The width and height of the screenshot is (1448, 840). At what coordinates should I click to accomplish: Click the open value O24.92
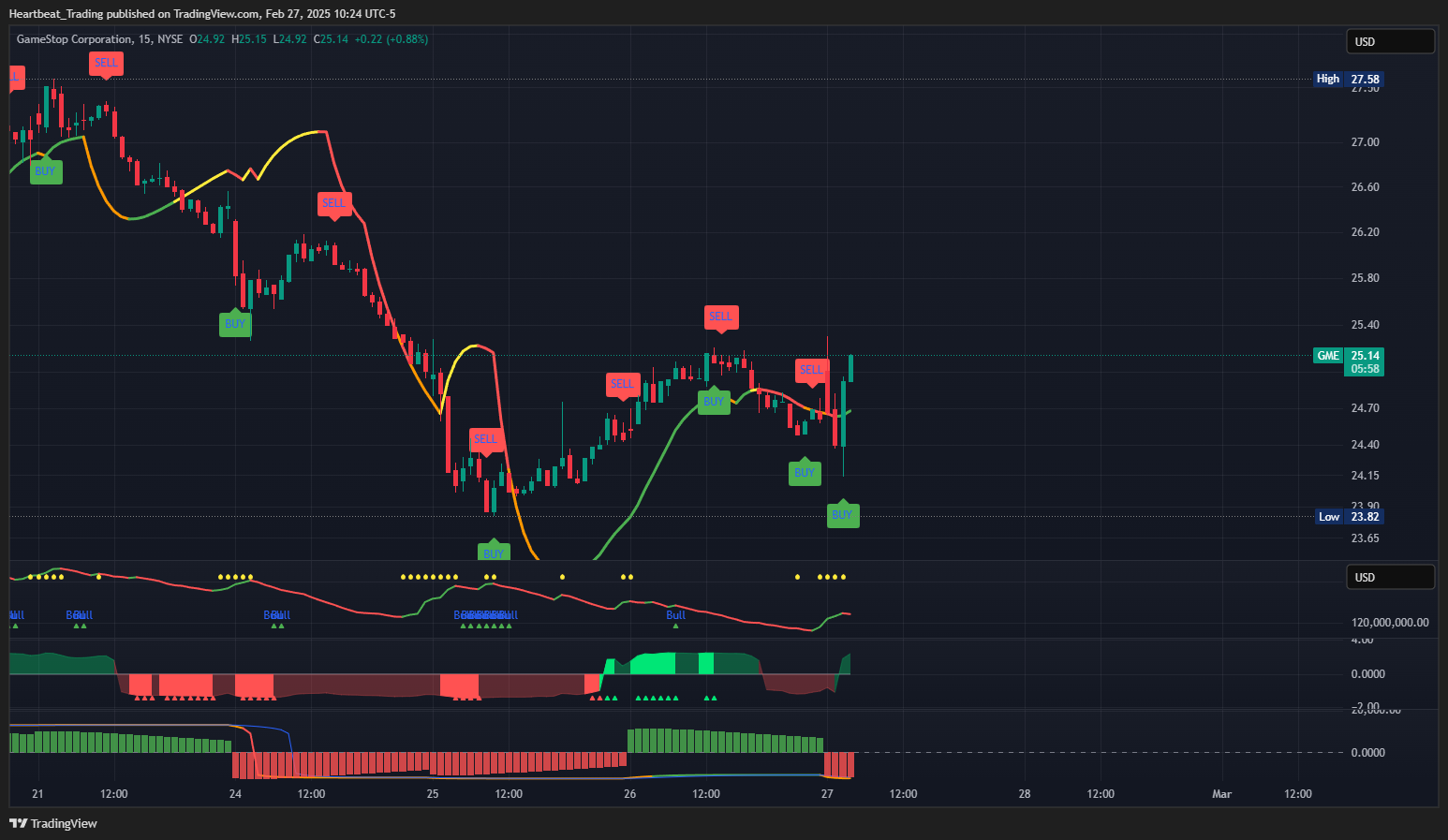coord(207,39)
